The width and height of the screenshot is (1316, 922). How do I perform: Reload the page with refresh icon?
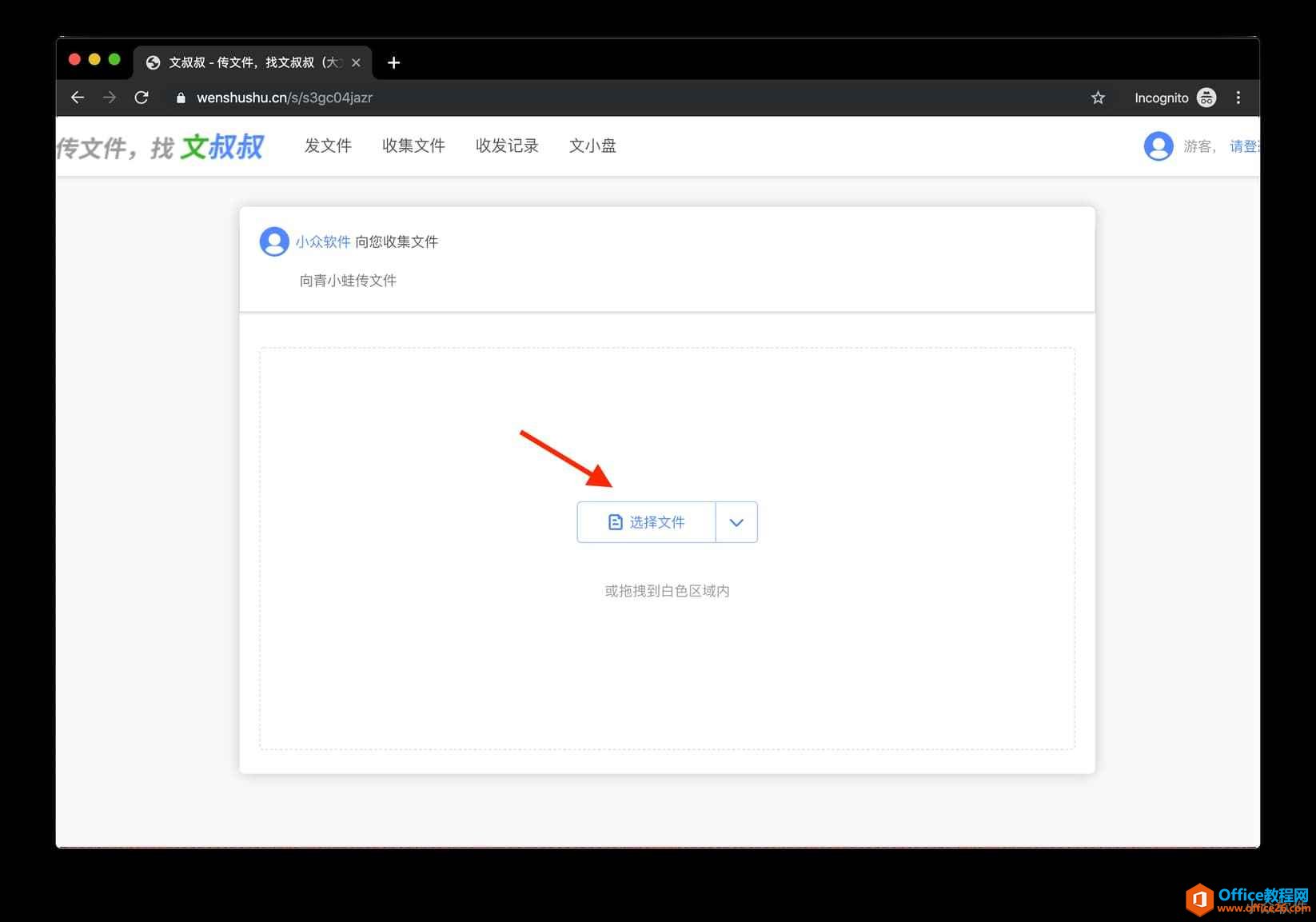pos(142,98)
